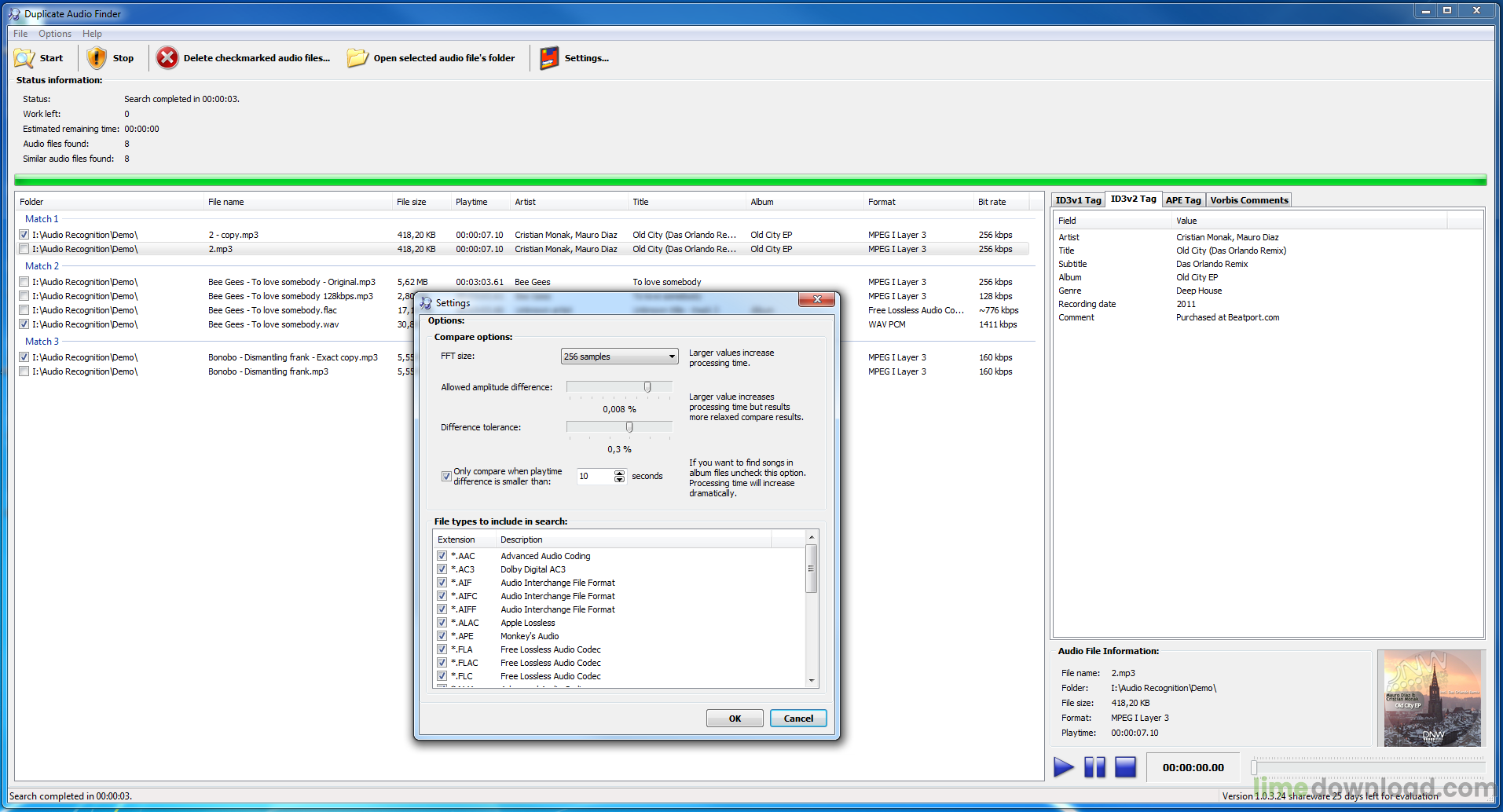Open the Help menu
Image resolution: width=1503 pixels, height=812 pixels.
coord(92,34)
